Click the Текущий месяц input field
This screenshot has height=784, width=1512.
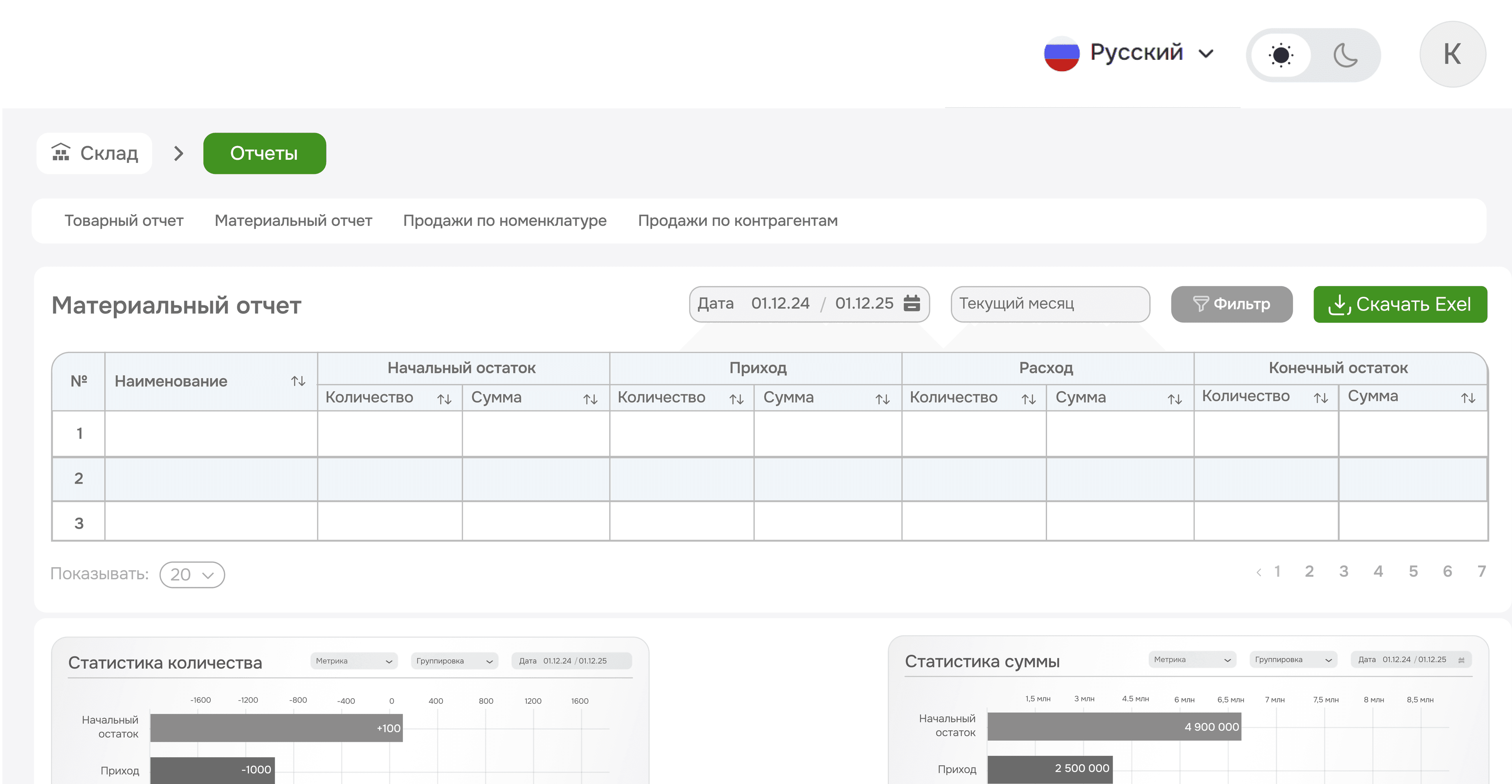pos(1049,304)
